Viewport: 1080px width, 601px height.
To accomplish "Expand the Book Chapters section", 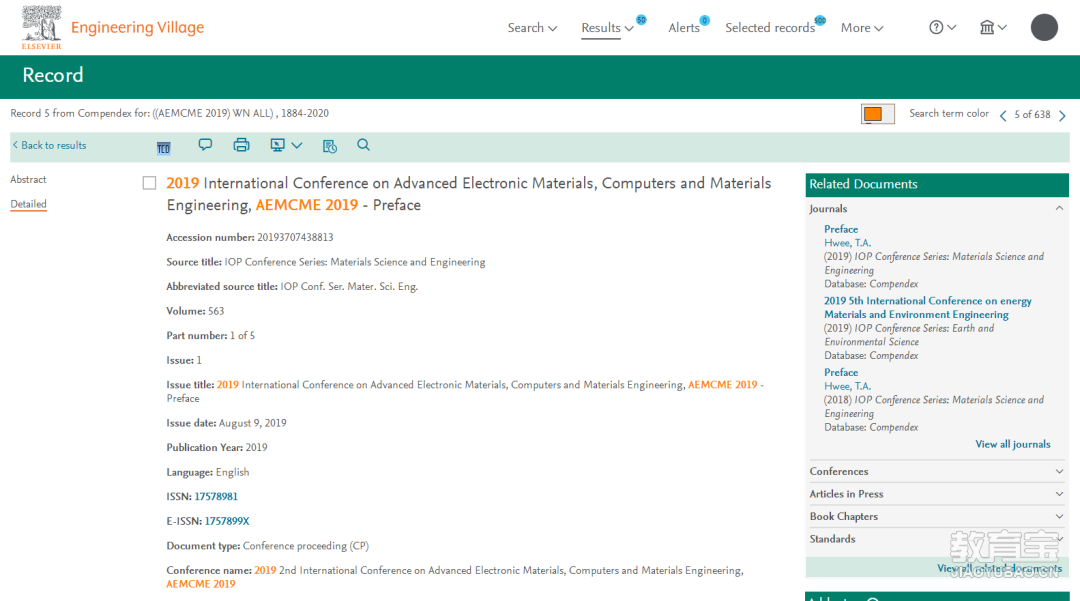I will click(x=1059, y=516).
